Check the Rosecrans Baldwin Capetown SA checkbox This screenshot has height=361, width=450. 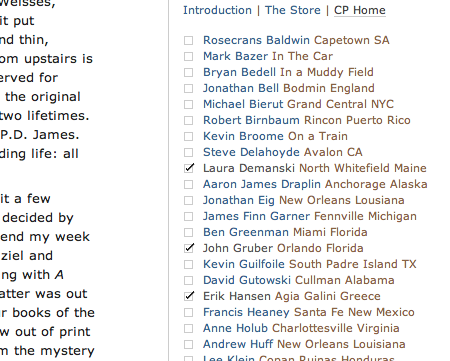[x=189, y=40]
